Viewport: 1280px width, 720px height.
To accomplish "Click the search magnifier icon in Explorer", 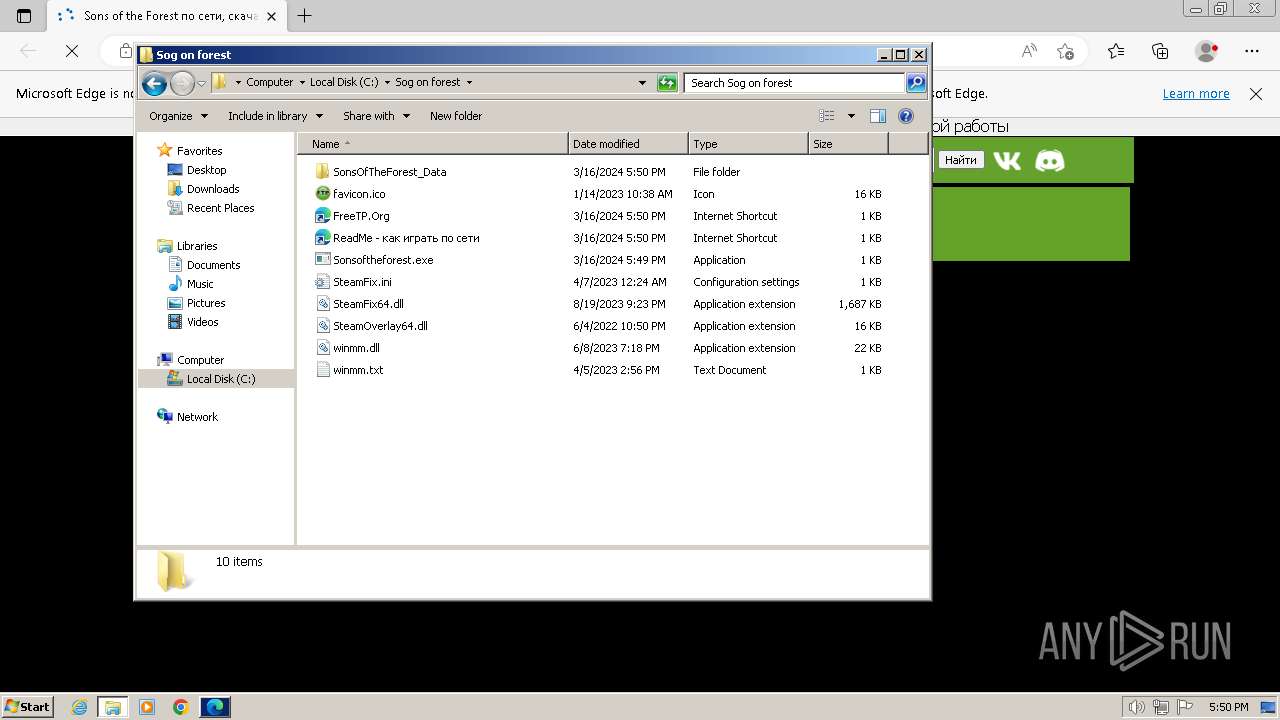I will click(916, 83).
